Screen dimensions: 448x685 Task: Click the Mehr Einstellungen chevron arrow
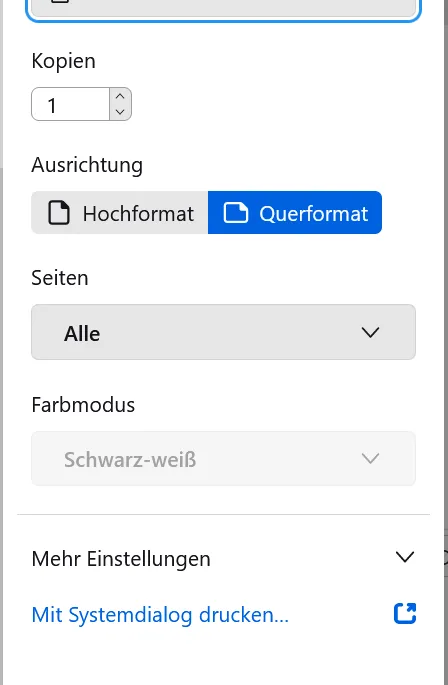point(405,557)
